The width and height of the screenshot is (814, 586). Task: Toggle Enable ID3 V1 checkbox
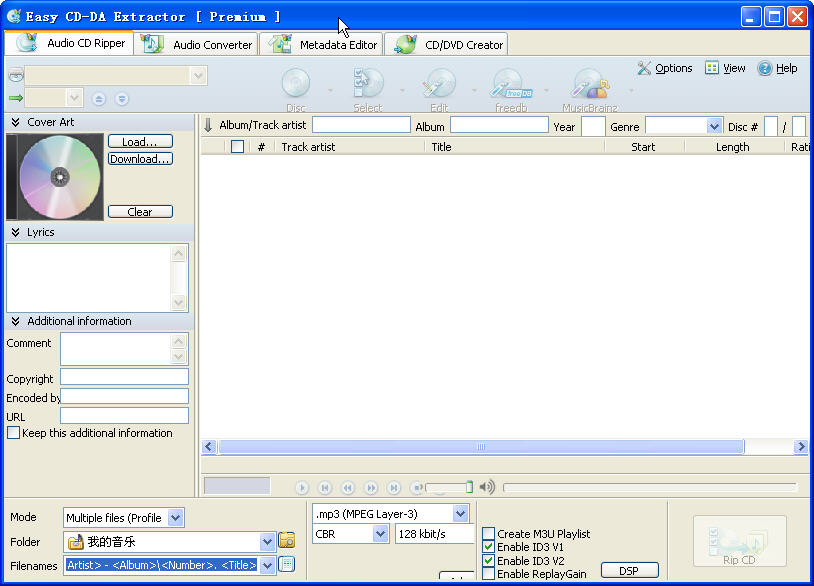pos(488,547)
